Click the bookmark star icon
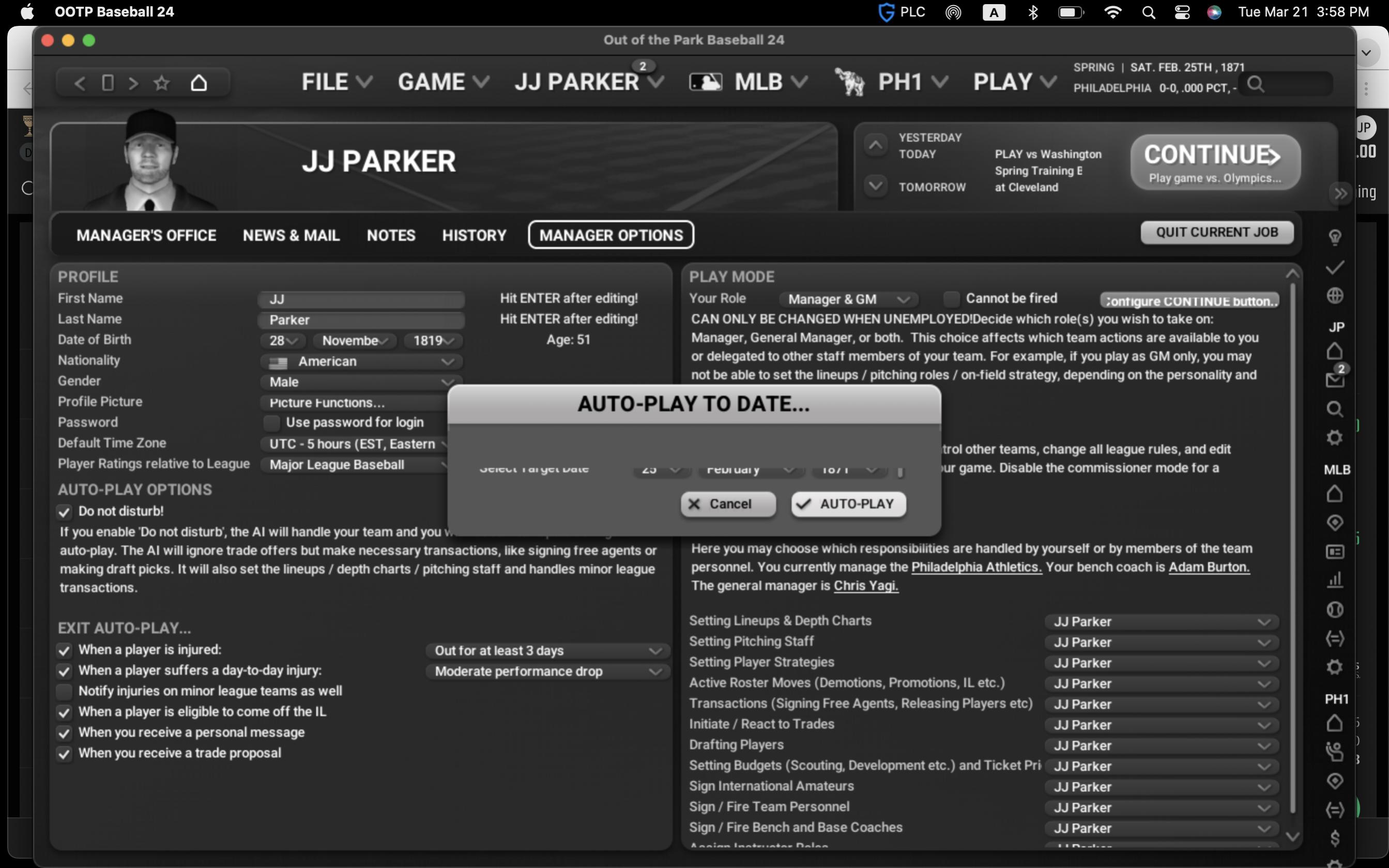The height and width of the screenshot is (868, 1389). tap(162, 83)
